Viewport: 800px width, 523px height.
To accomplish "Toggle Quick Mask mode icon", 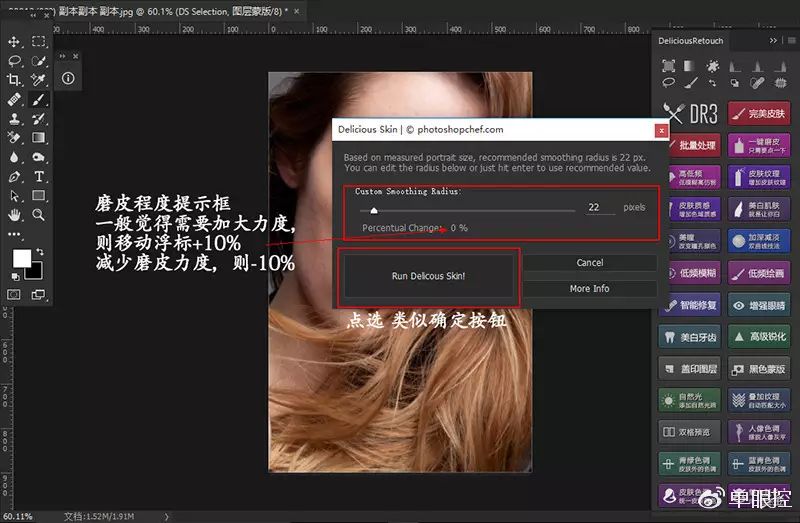I will pos(14,294).
